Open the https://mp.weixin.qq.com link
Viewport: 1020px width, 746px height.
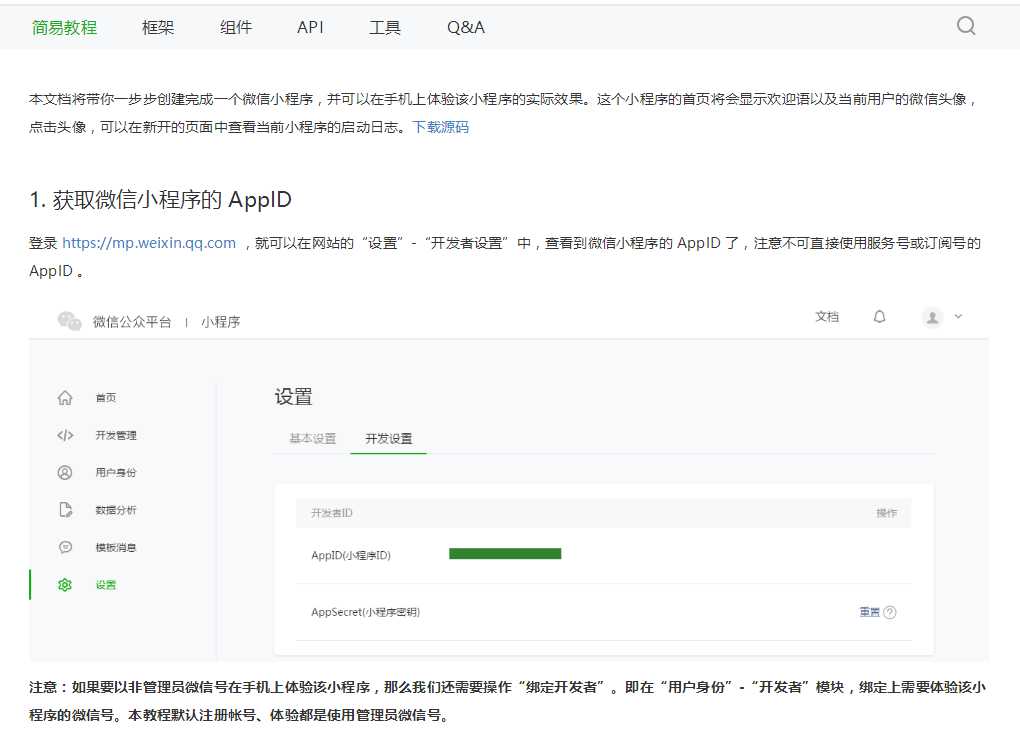point(149,243)
